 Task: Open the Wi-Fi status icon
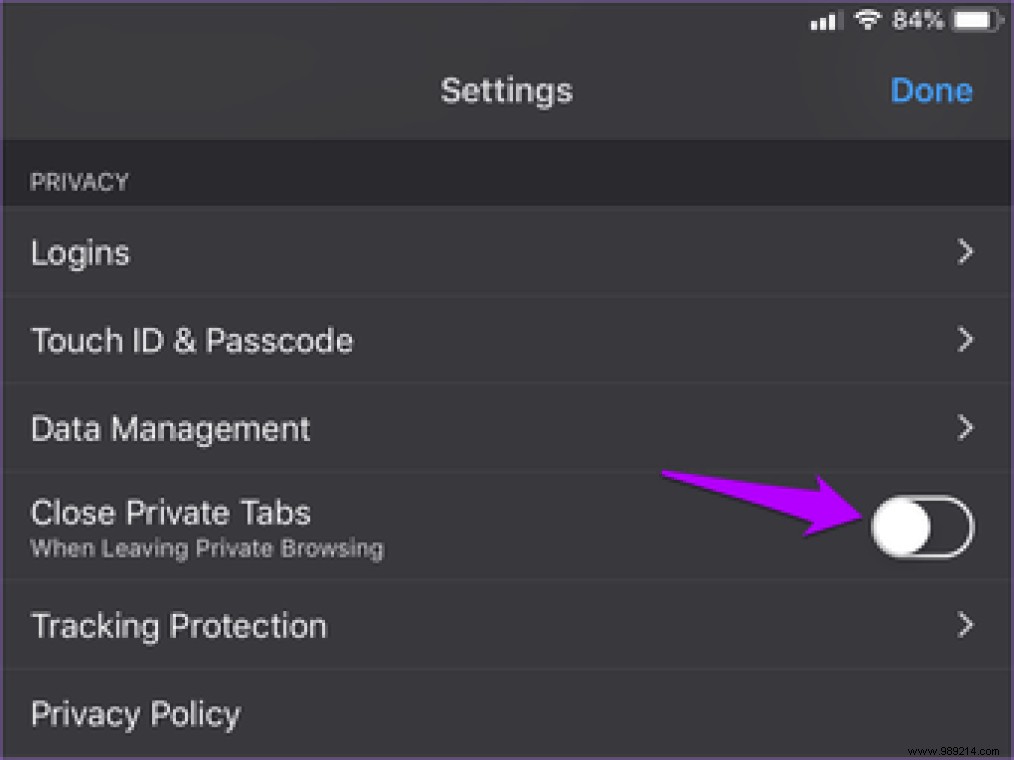[x=866, y=19]
